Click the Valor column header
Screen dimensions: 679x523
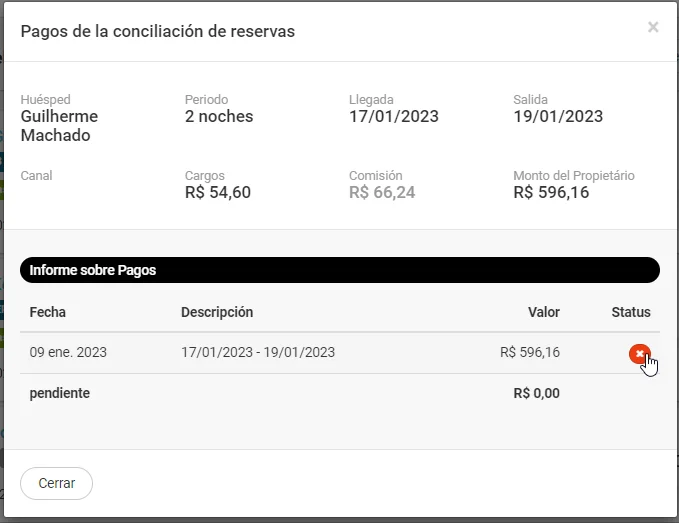coord(543,312)
